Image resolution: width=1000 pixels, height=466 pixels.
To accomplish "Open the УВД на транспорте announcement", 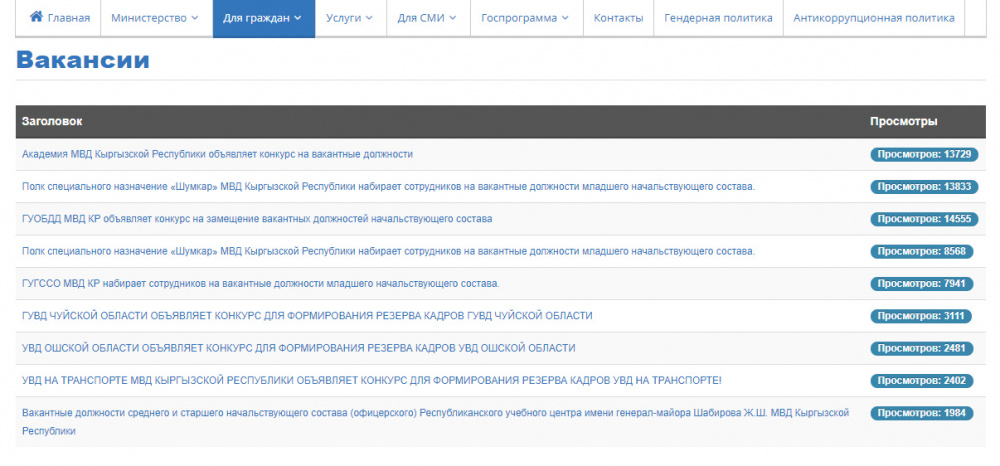I will click(371, 380).
